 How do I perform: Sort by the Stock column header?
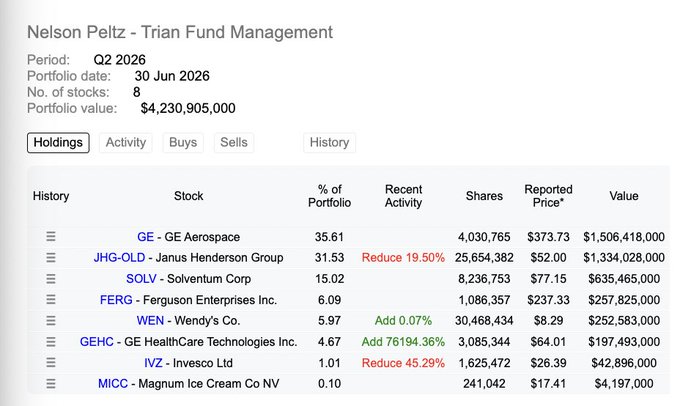189,196
